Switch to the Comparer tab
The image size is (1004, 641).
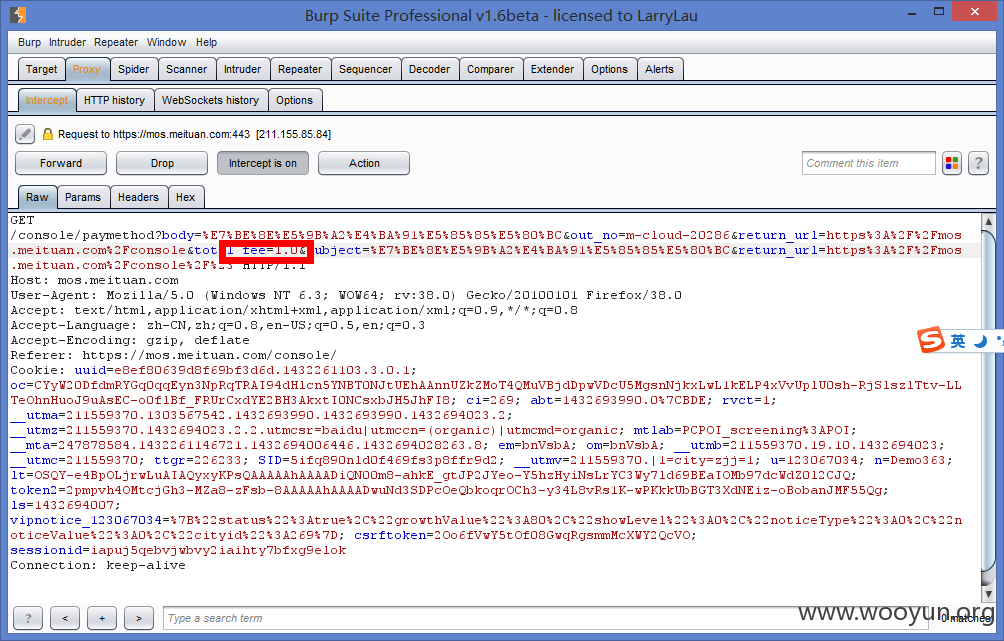pyautogui.click(x=490, y=69)
